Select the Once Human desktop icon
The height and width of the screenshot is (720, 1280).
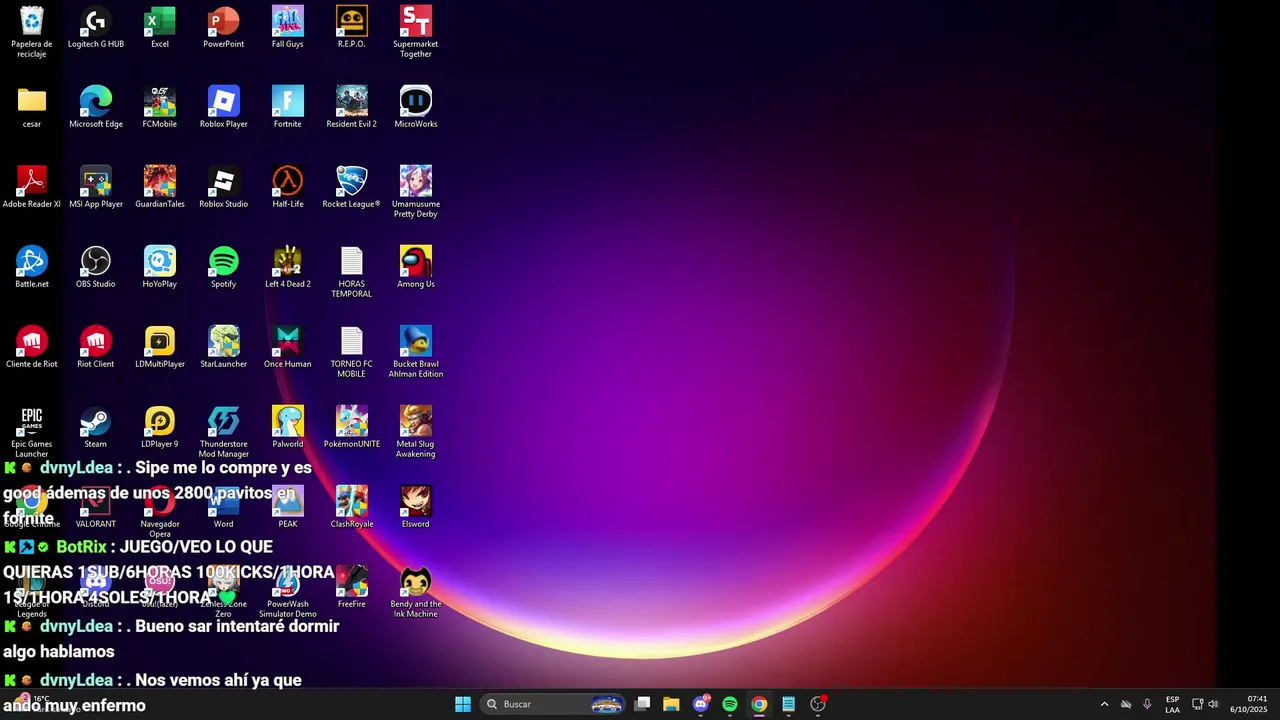(x=288, y=347)
